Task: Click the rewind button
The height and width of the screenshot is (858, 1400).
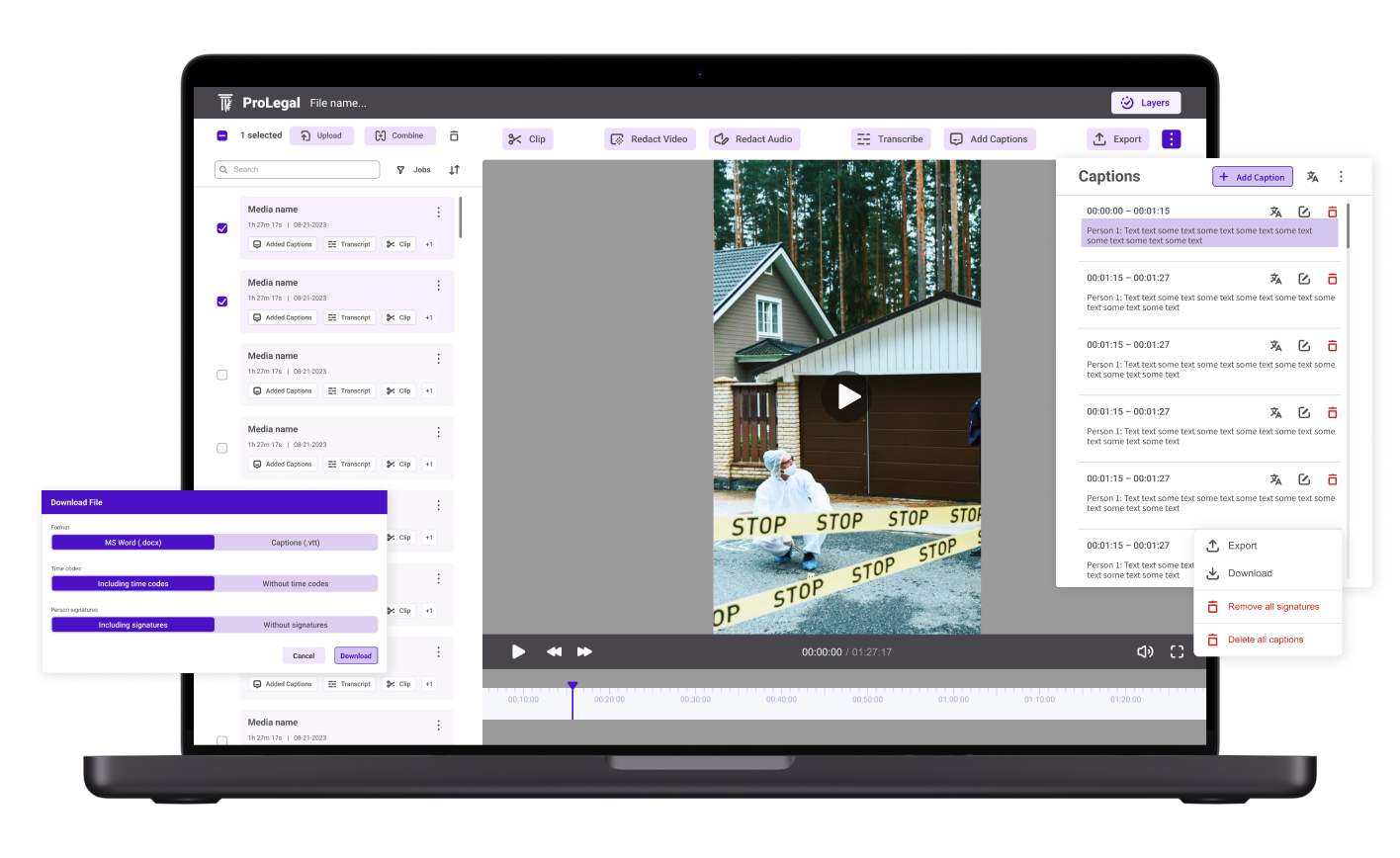Action: (x=555, y=651)
